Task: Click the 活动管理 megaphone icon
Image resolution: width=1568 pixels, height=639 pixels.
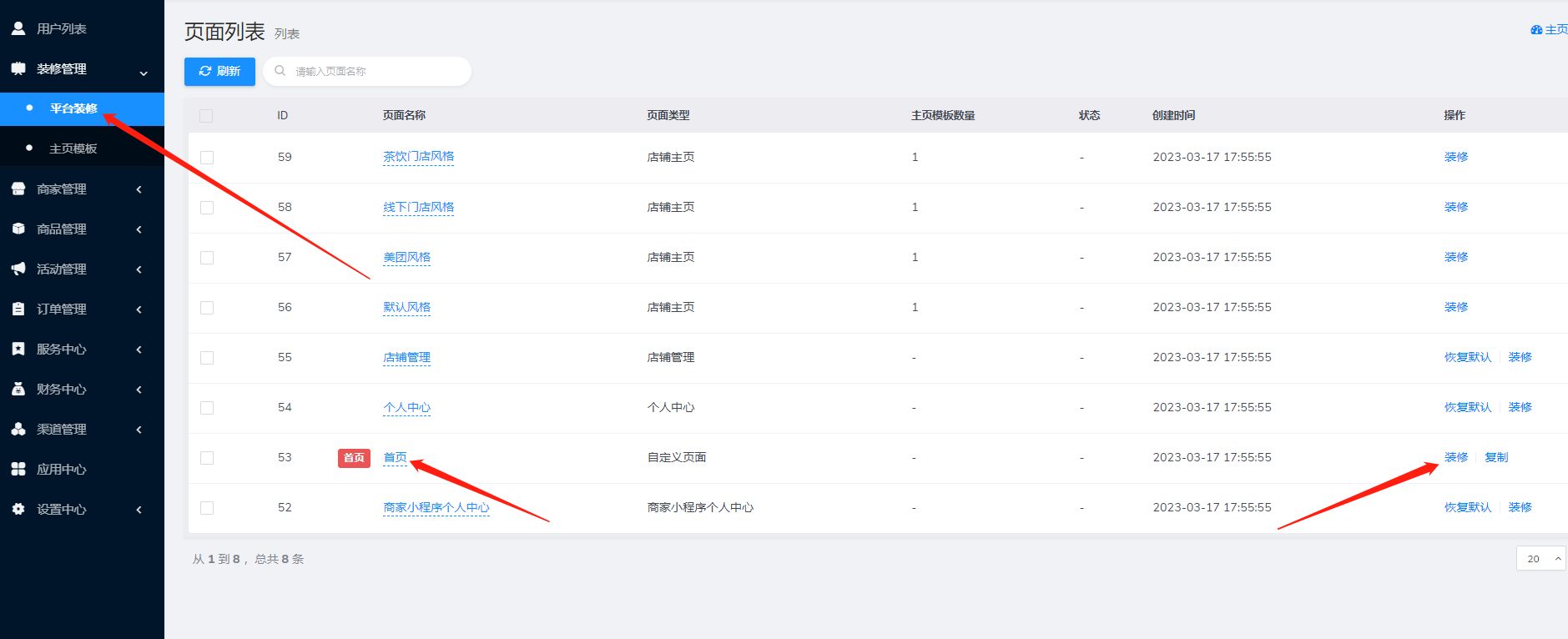Action: pos(18,269)
